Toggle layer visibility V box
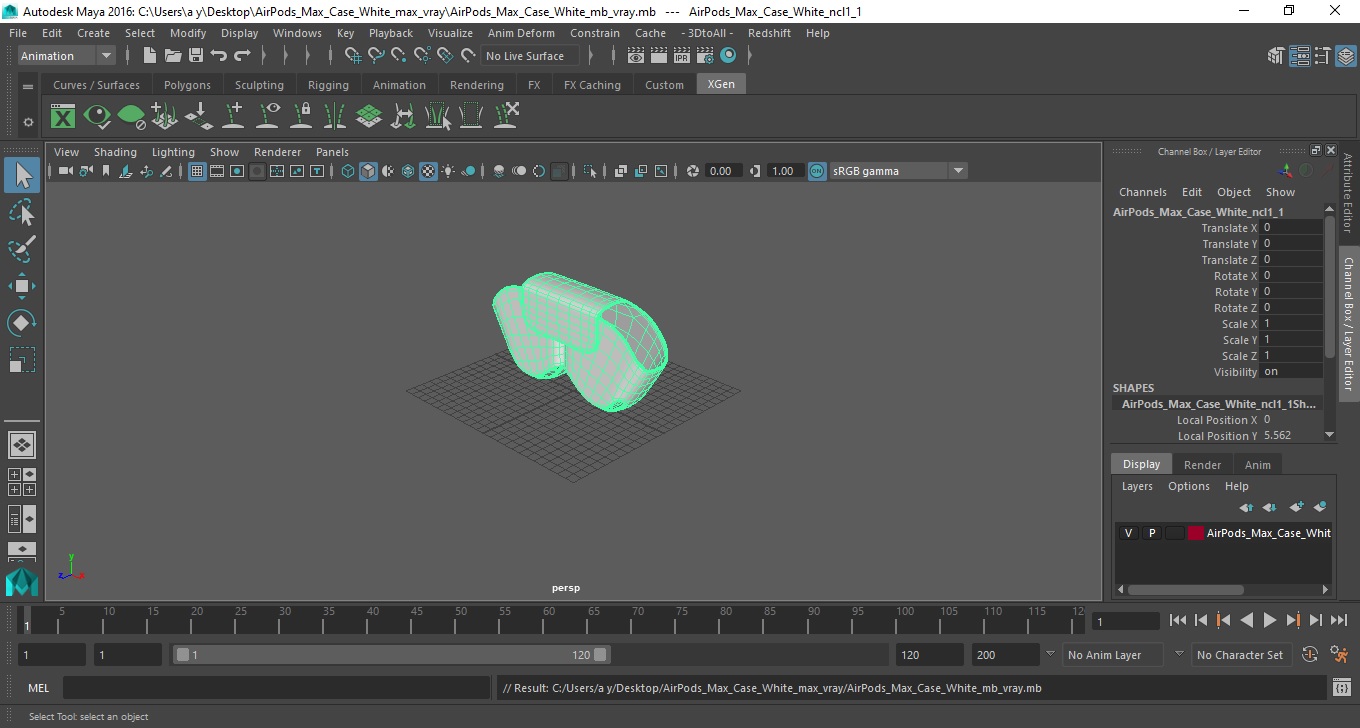The height and width of the screenshot is (728, 1360). point(1128,533)
